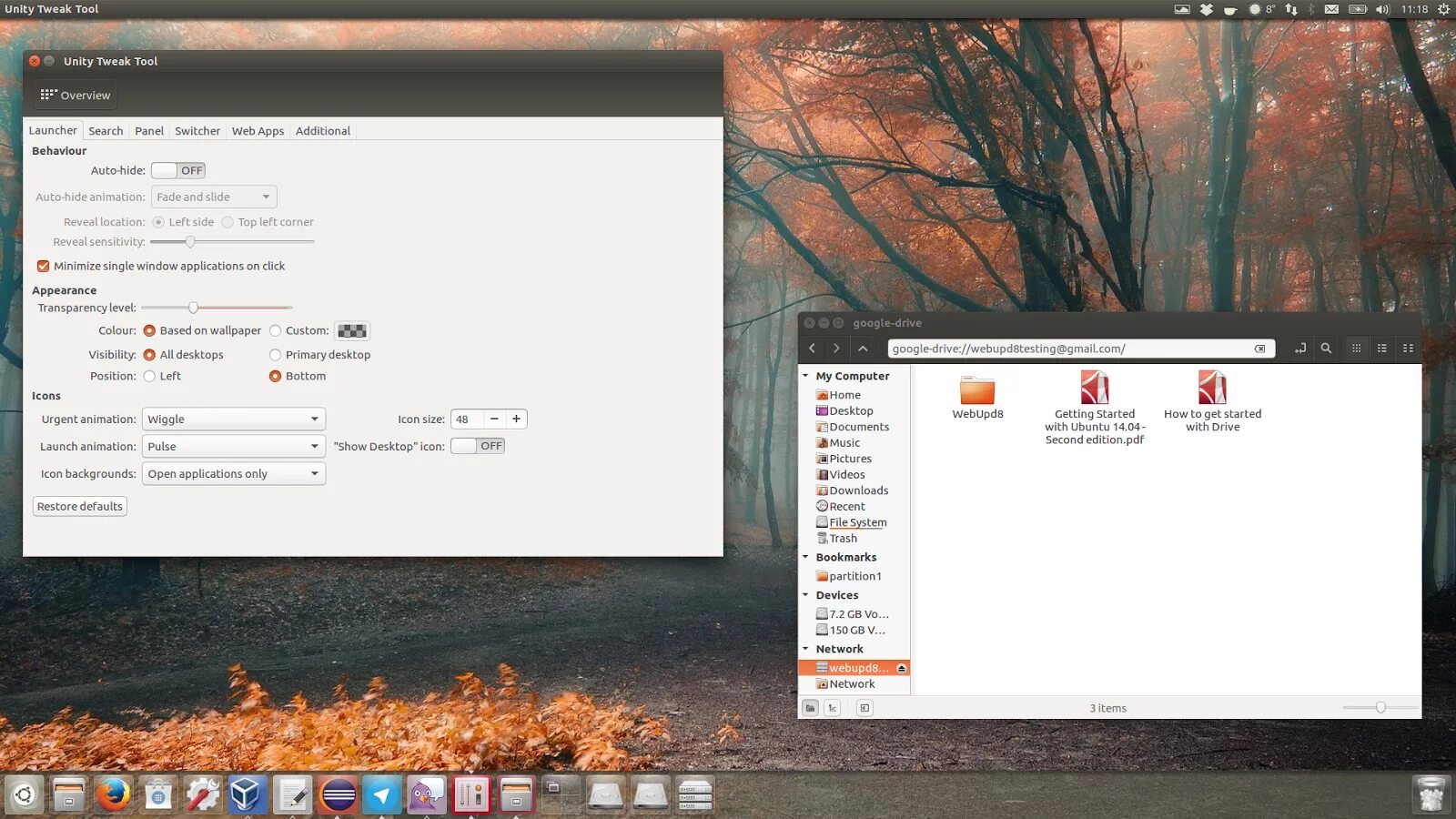The width and height of the screenshot is (1456, 819).
Task: Switch to compact view in the file manager
Action: (1409, 348)
